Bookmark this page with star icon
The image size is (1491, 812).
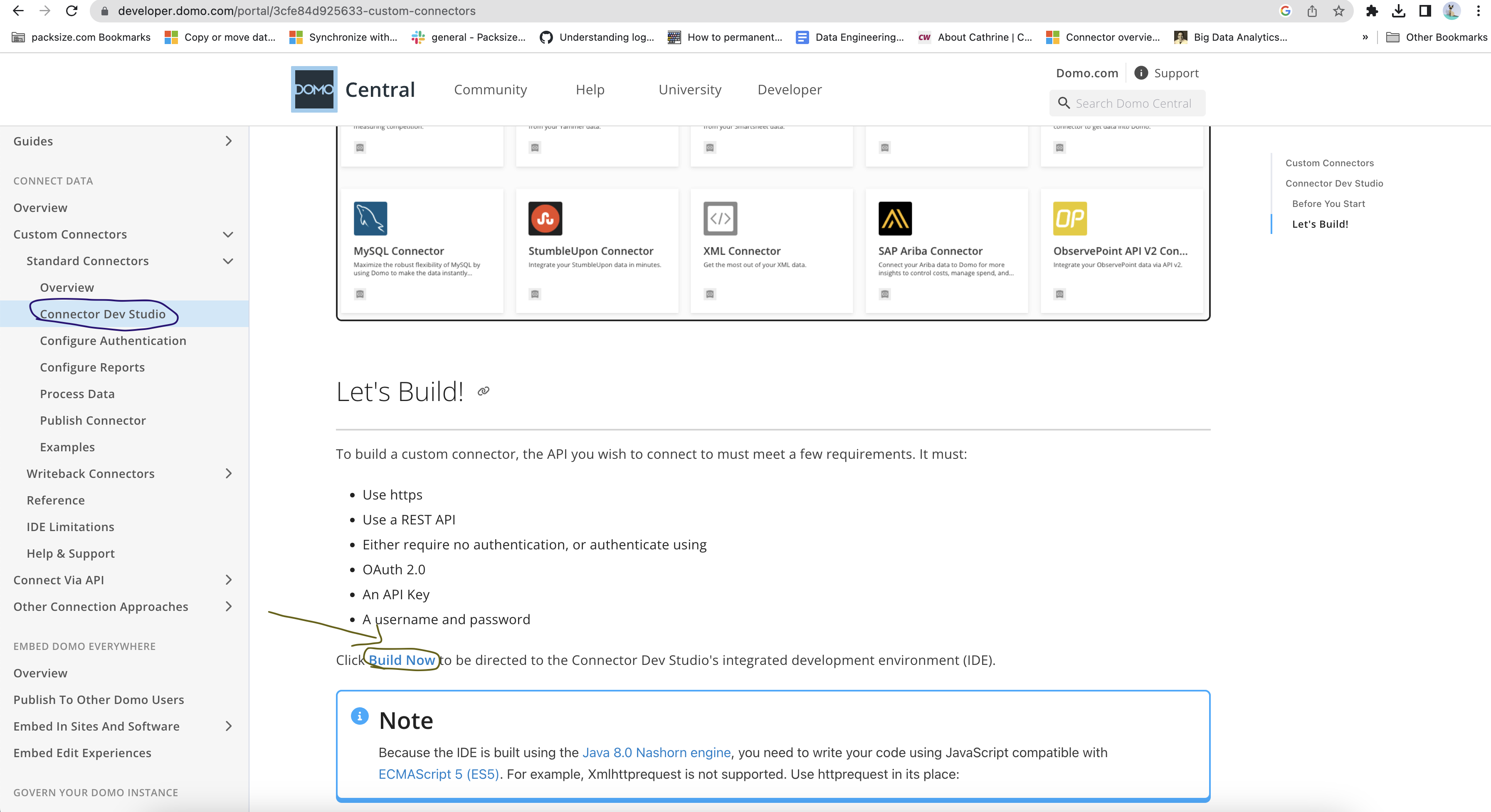click(1339, 11)
